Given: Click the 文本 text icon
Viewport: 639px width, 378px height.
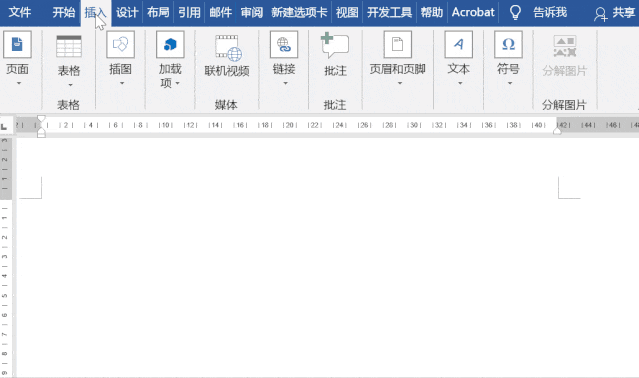Looking at the screenshot, I should coord(459,44).
